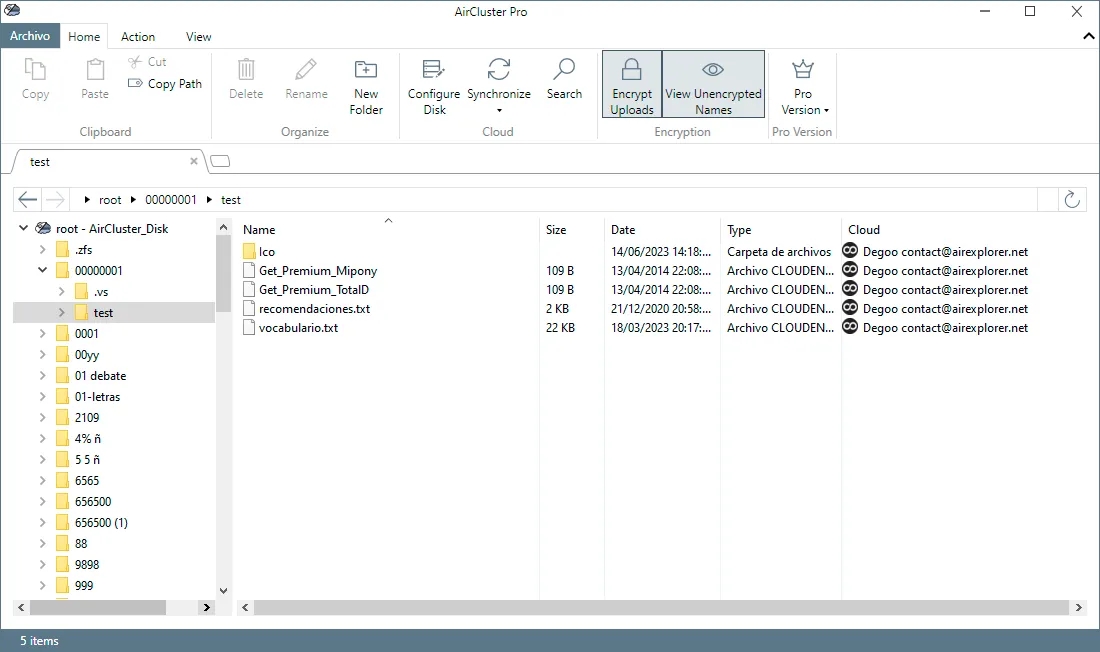1100x652 pixels.
Task: Click the horizontal scrollbar under file list
Action: point(661,607)
